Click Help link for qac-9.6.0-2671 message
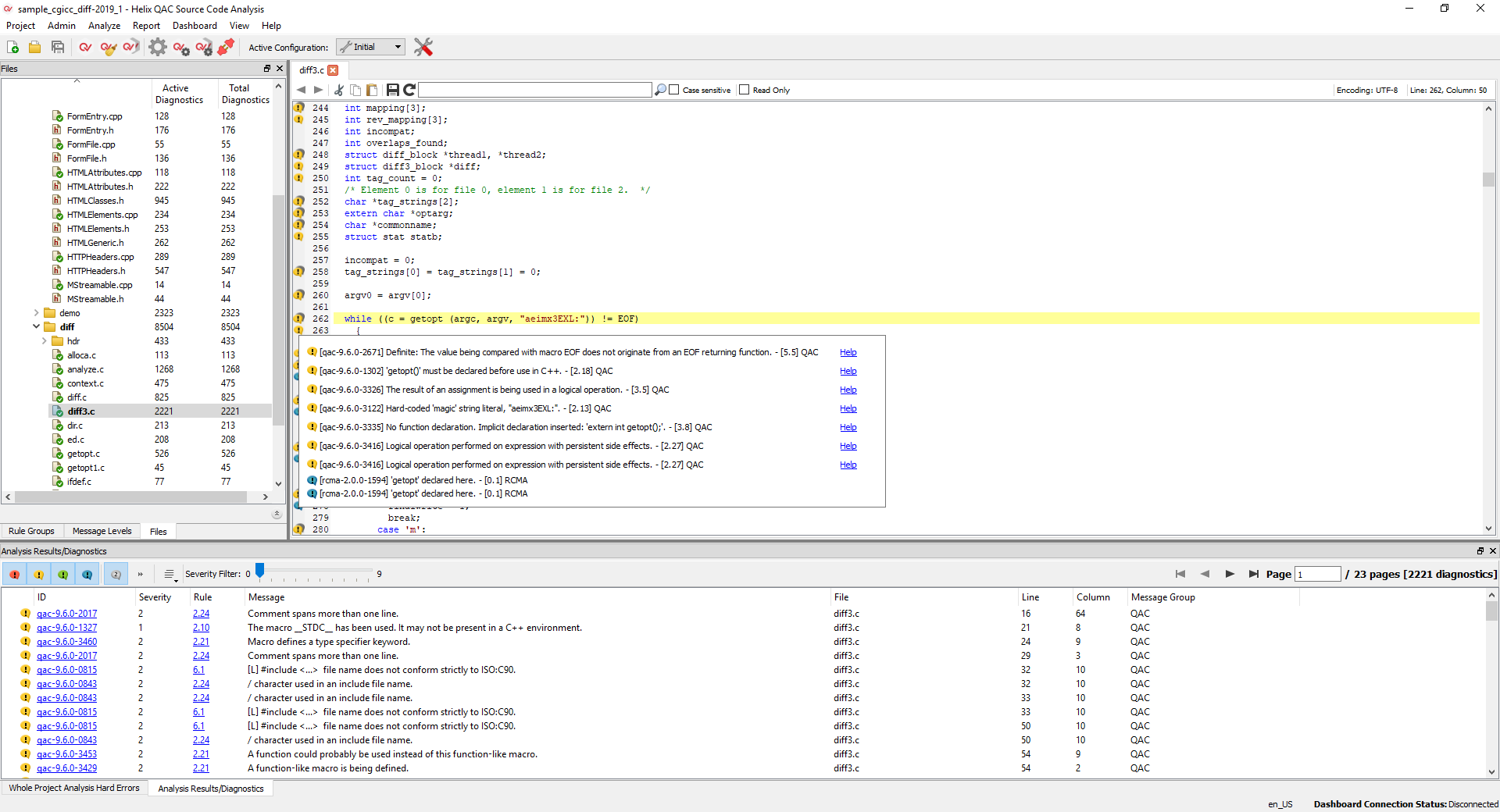Viewport: 1500px width, 812px height. pos(848,352)
